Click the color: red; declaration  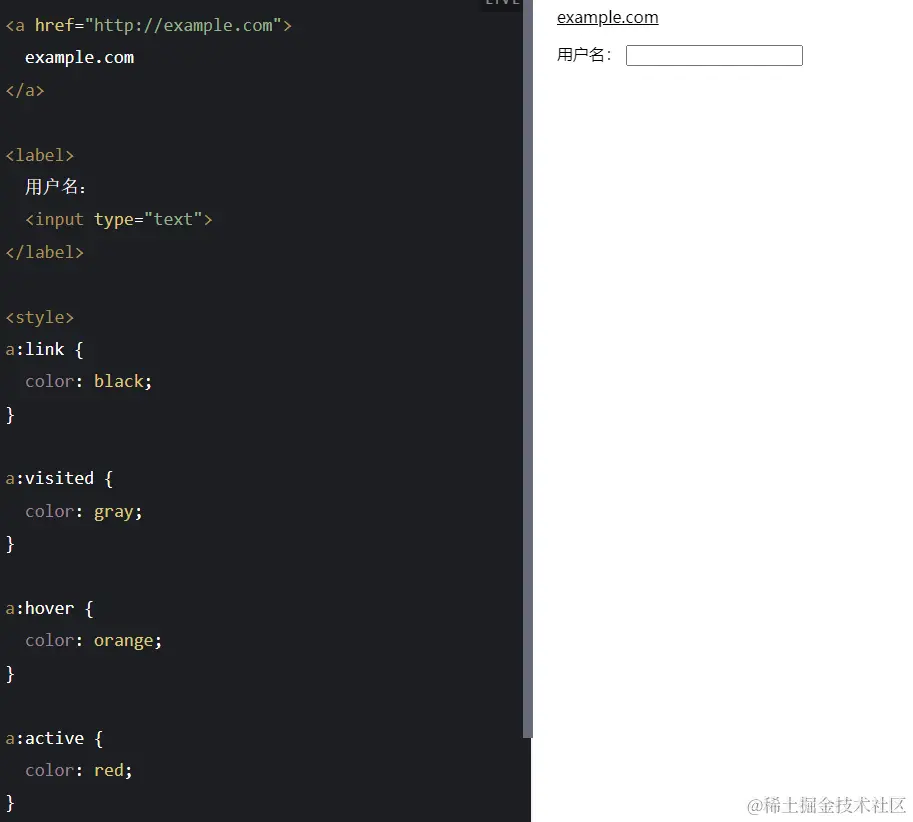pos(79,771)
